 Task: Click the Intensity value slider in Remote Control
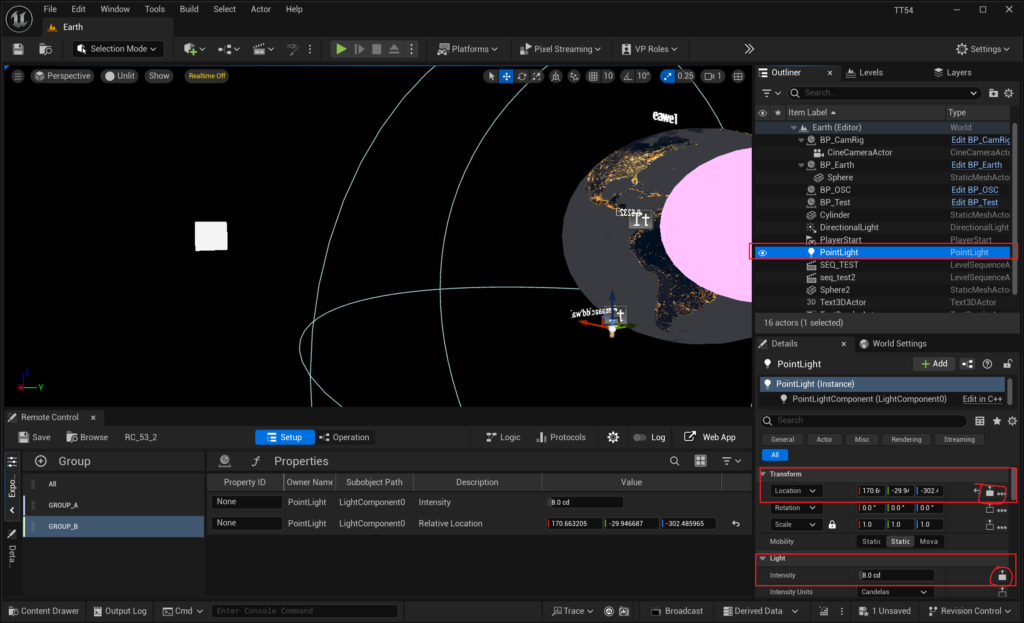click(585, 502)
